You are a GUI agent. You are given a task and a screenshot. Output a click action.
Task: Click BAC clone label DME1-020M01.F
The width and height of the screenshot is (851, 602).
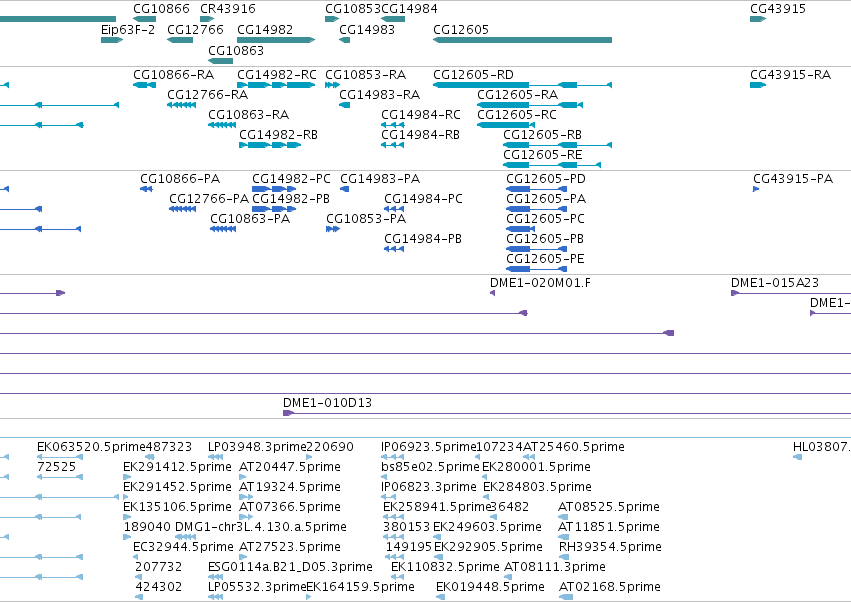pyautogui.click(x=541, y=283)
